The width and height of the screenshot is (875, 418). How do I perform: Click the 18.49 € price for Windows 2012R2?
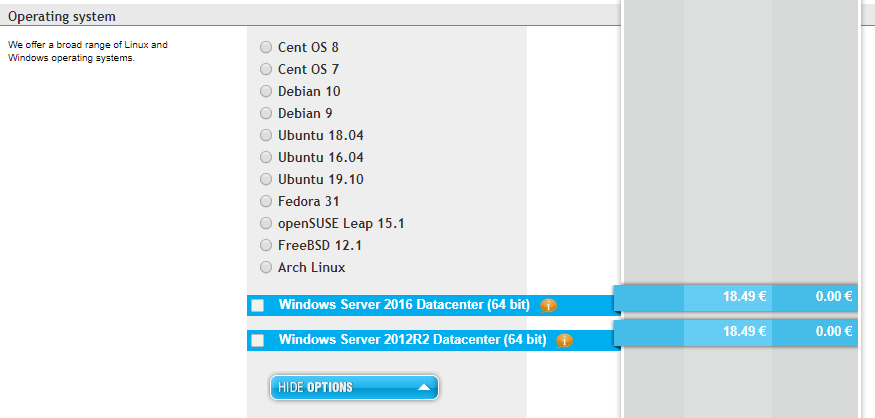pyautogui.click(x=744, y=331)
